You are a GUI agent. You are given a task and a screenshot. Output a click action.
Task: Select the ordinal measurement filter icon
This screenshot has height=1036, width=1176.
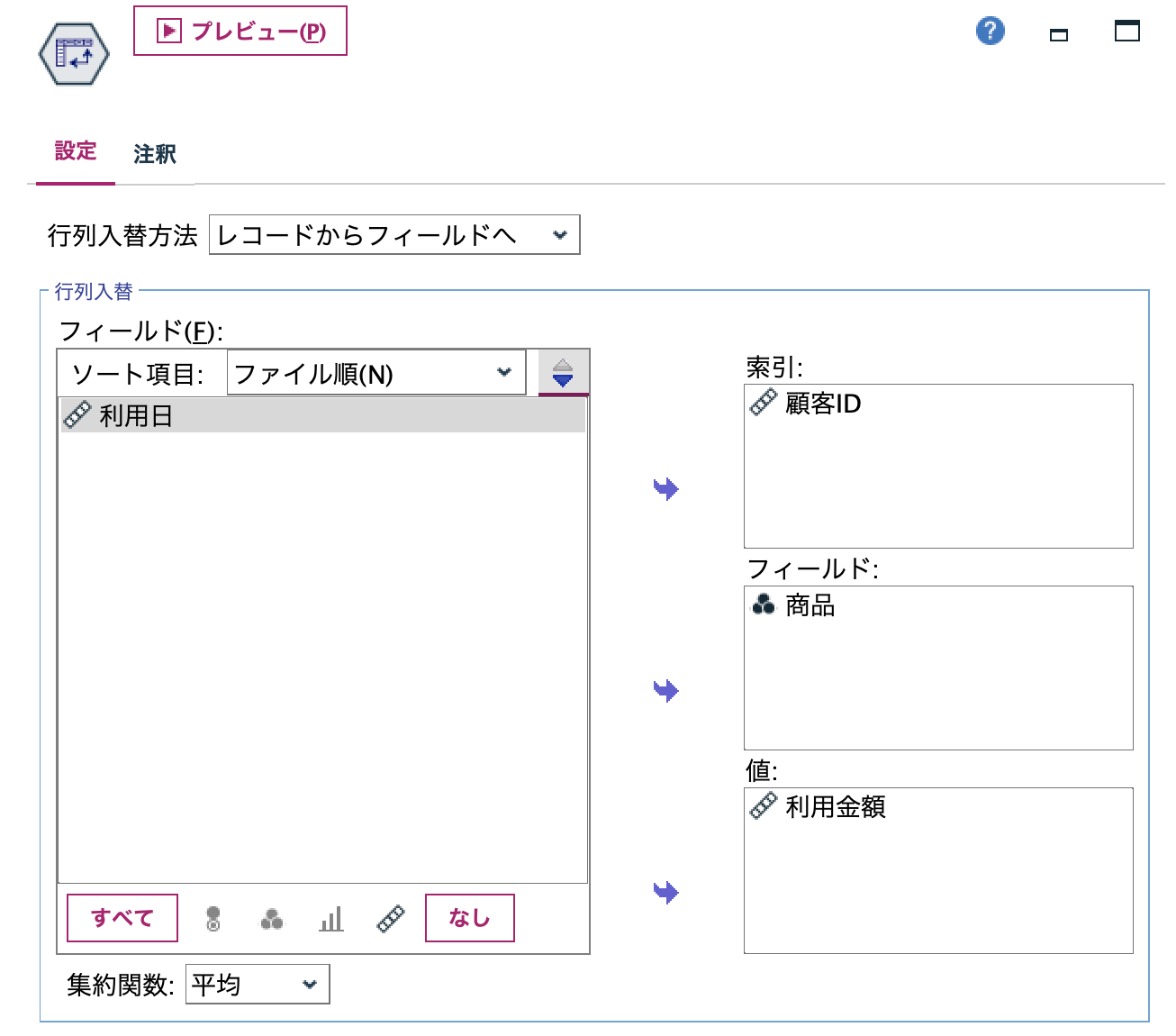pyautogui.click(x=213, y=917)
